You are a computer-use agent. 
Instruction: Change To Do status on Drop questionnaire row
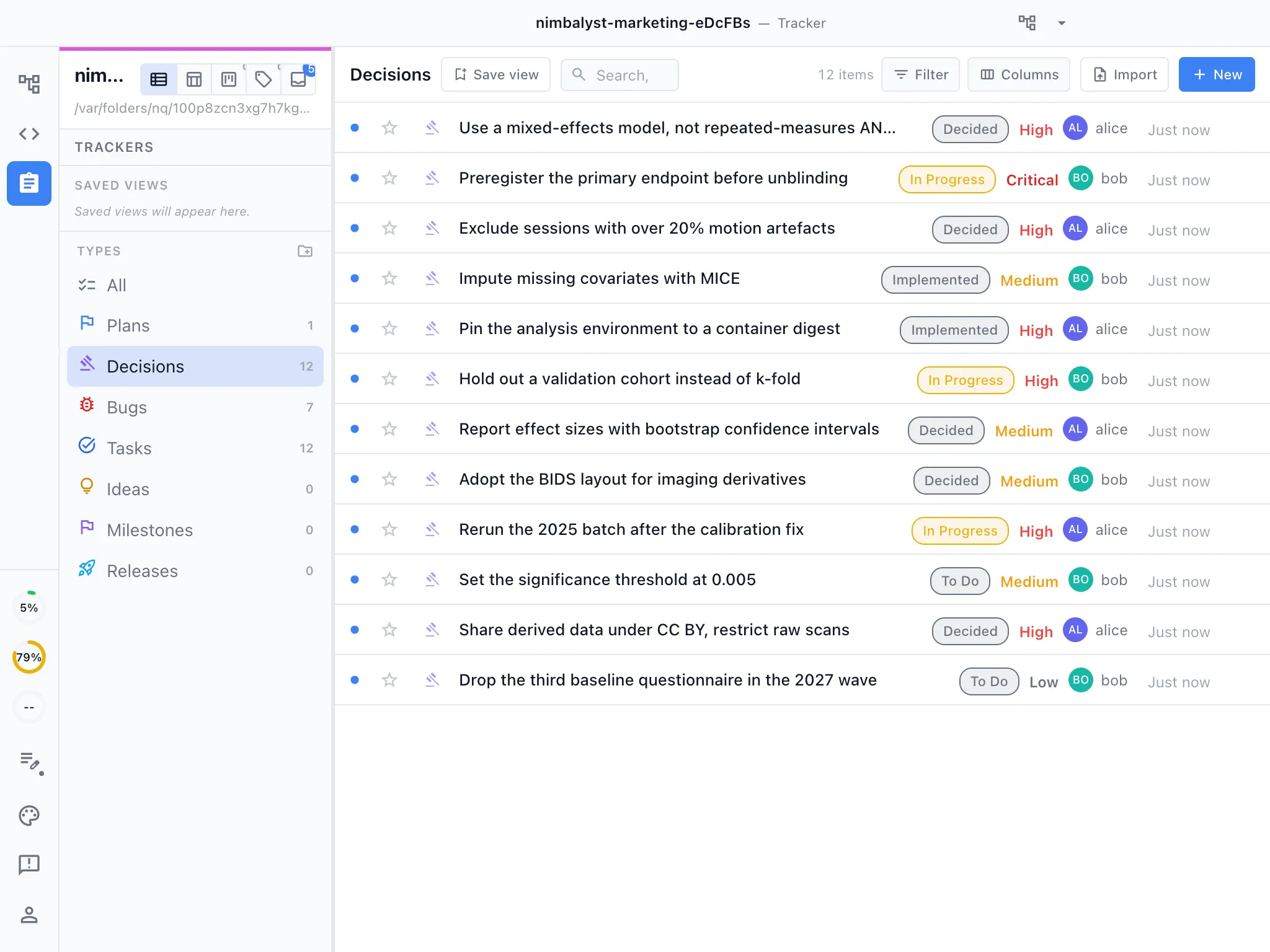989,681
